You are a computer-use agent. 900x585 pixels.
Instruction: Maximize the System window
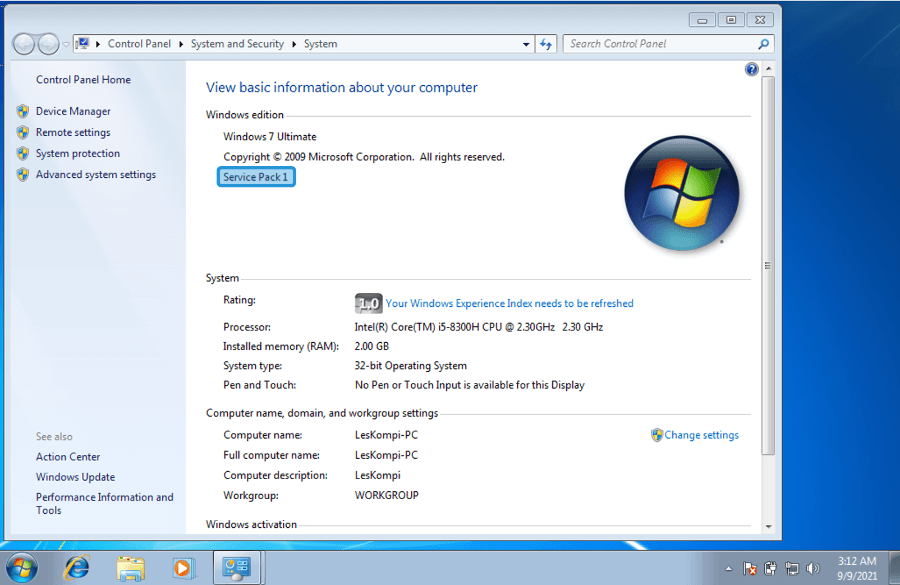[731, 20]
